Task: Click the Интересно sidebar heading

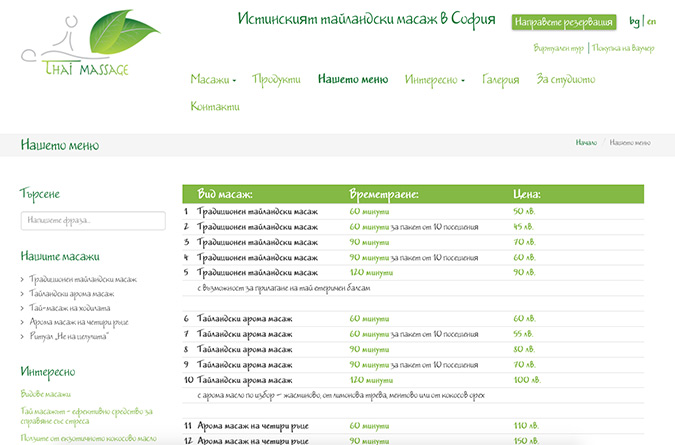Action: (x=48, y=372)
